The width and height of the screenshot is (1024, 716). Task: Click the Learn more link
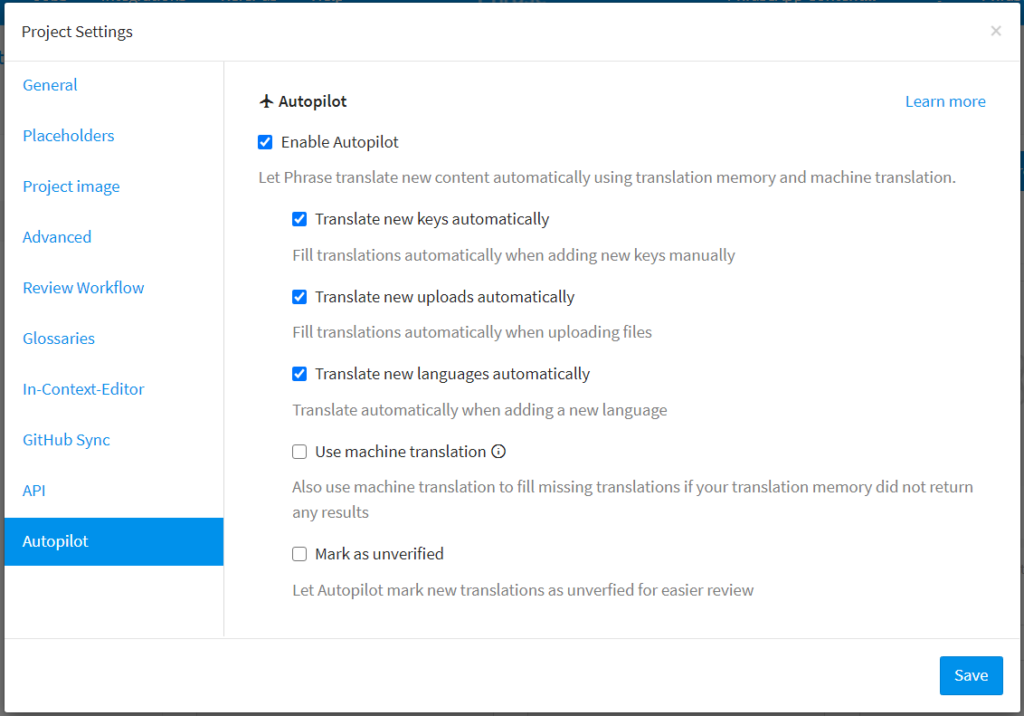945,101
